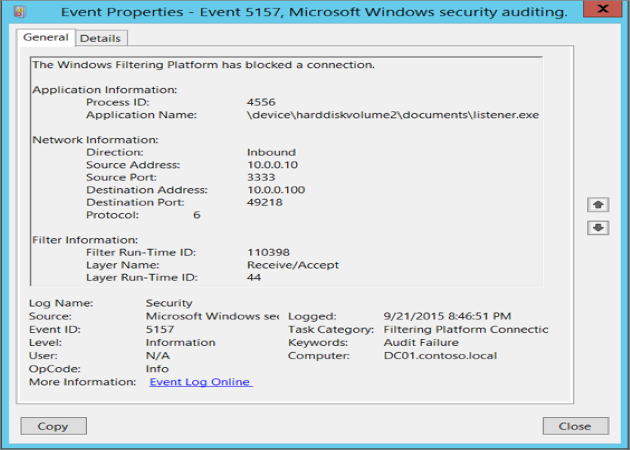
Task: Select the Logged date 9/21/2015 8:46:51 PM
Action: coord(447,316)
